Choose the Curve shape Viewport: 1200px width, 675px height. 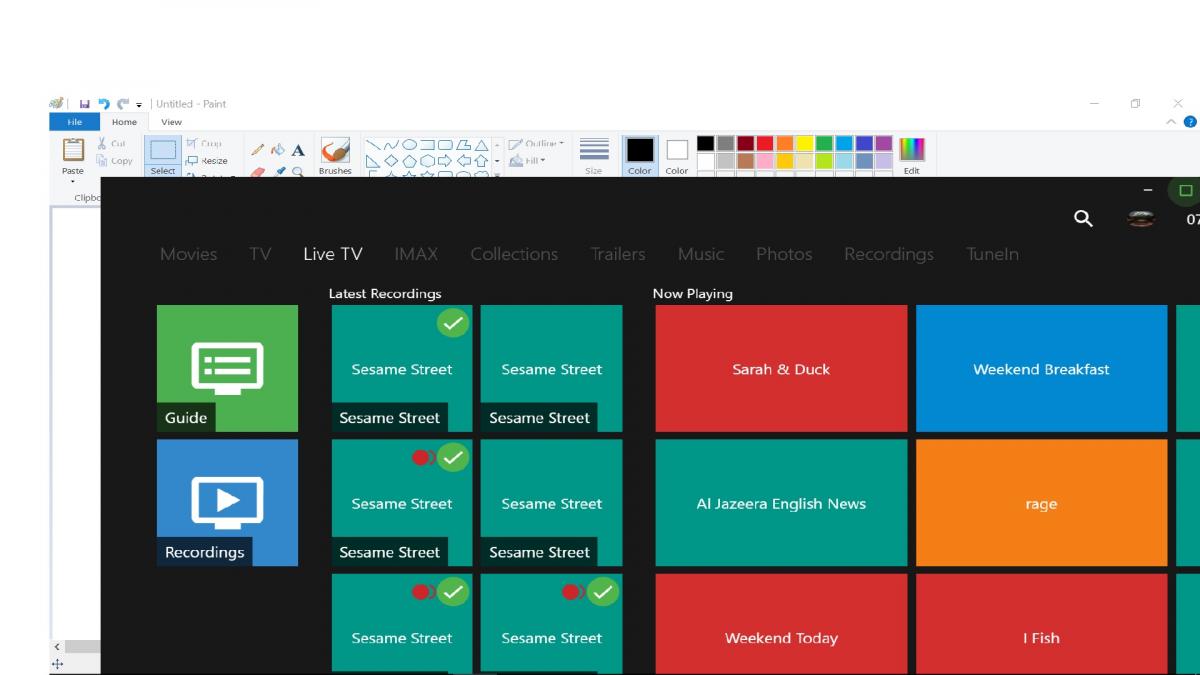(x=391, y=145)
